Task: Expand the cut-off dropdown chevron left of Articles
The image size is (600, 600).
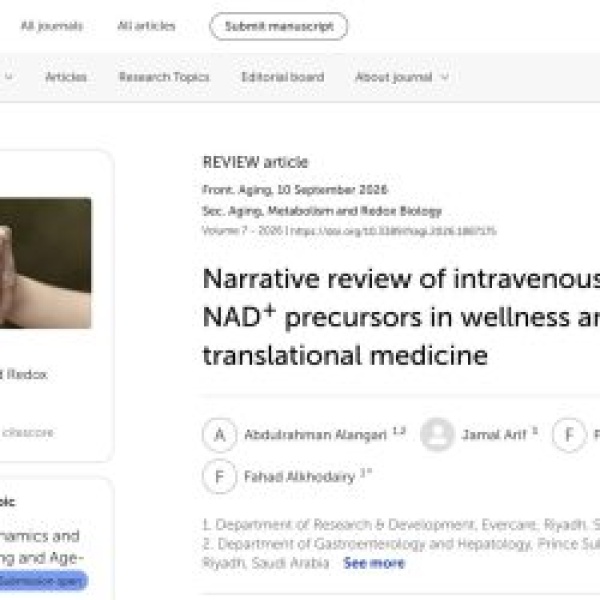Action: click(x=8, y=77)
